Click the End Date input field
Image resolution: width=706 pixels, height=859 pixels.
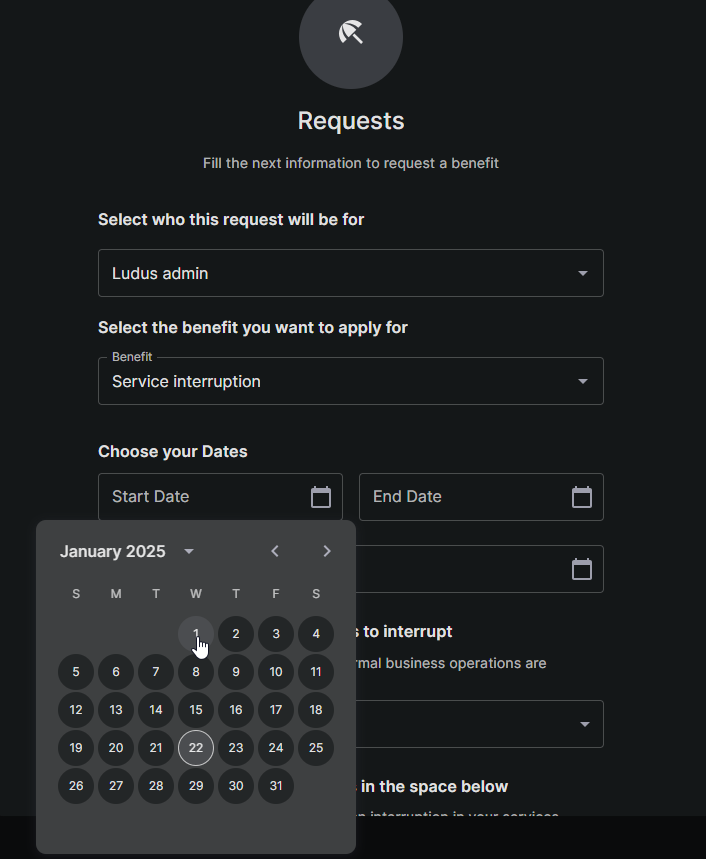pos(460,497)
